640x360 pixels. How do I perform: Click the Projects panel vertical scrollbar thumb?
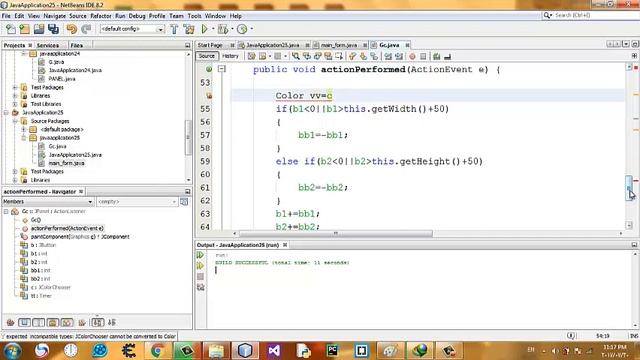pos(188,137)
